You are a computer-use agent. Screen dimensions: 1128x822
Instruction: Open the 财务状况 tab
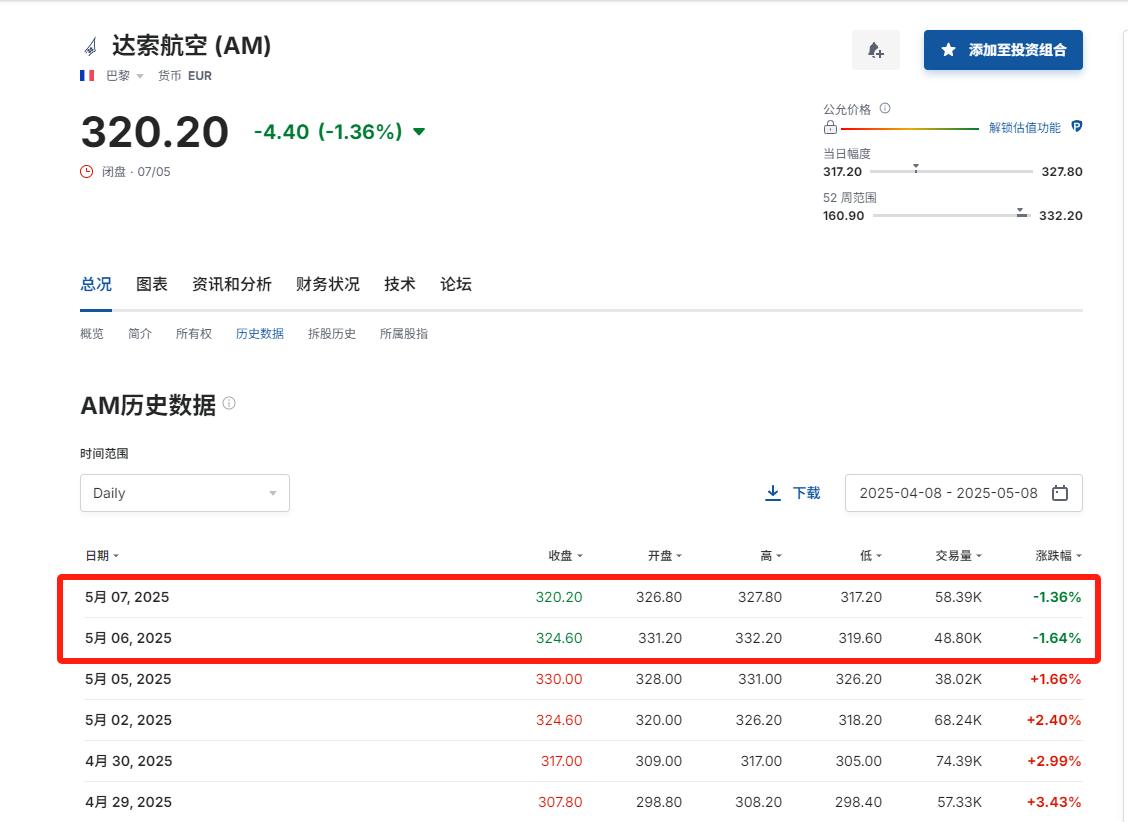(327, 284)
